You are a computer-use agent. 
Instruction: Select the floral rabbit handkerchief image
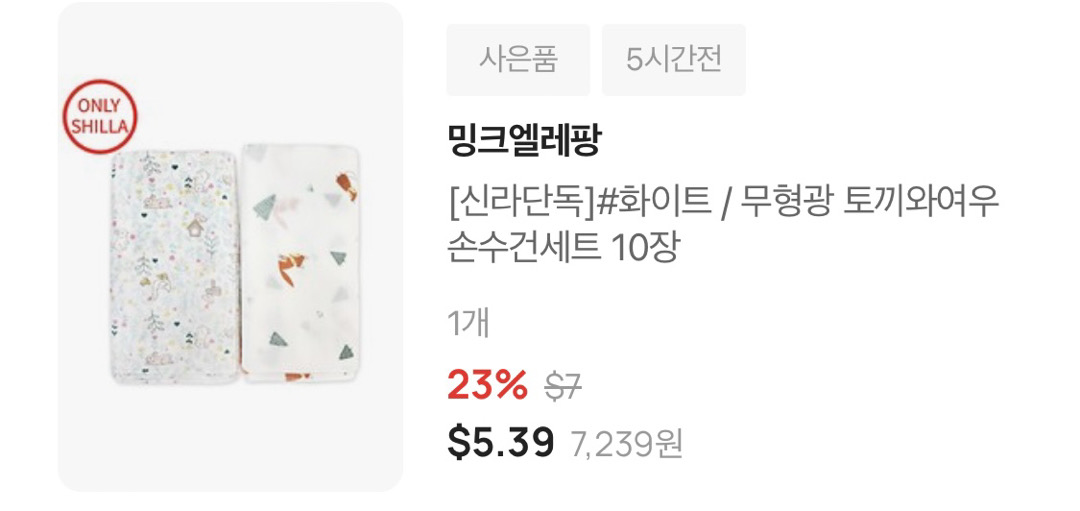[175, 267]
